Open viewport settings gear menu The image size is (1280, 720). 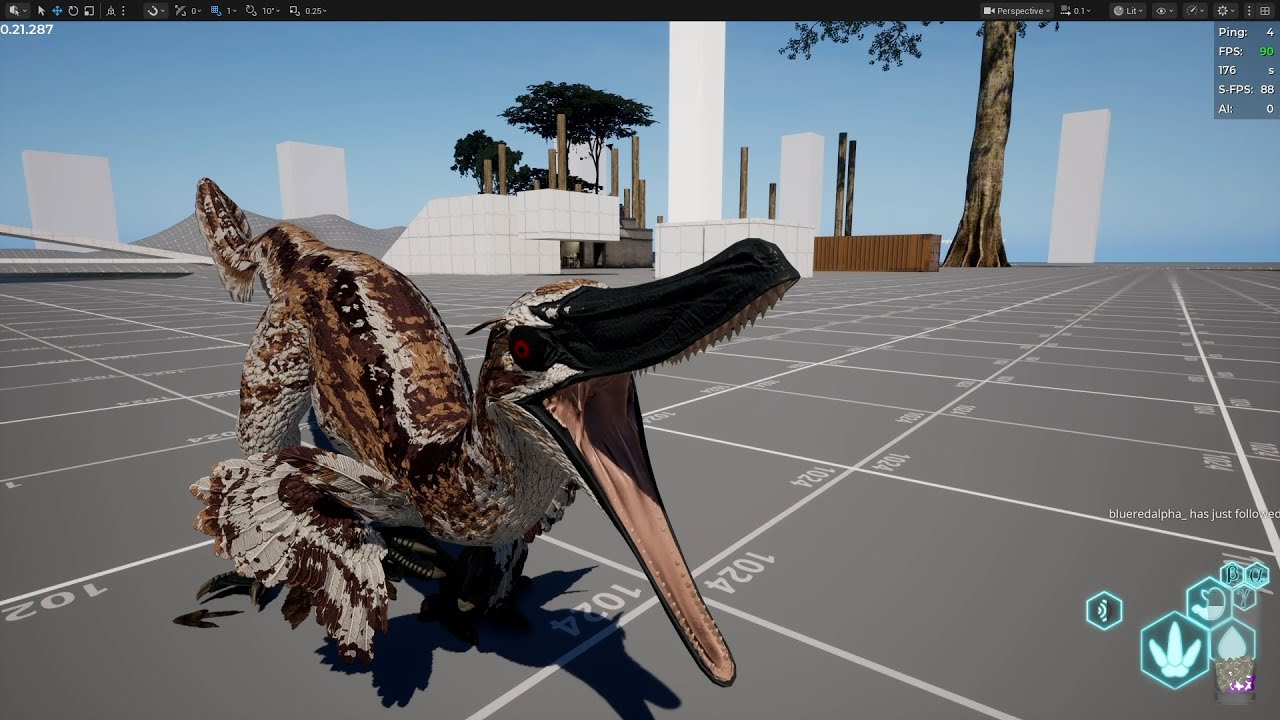(x=1224, y=10)
